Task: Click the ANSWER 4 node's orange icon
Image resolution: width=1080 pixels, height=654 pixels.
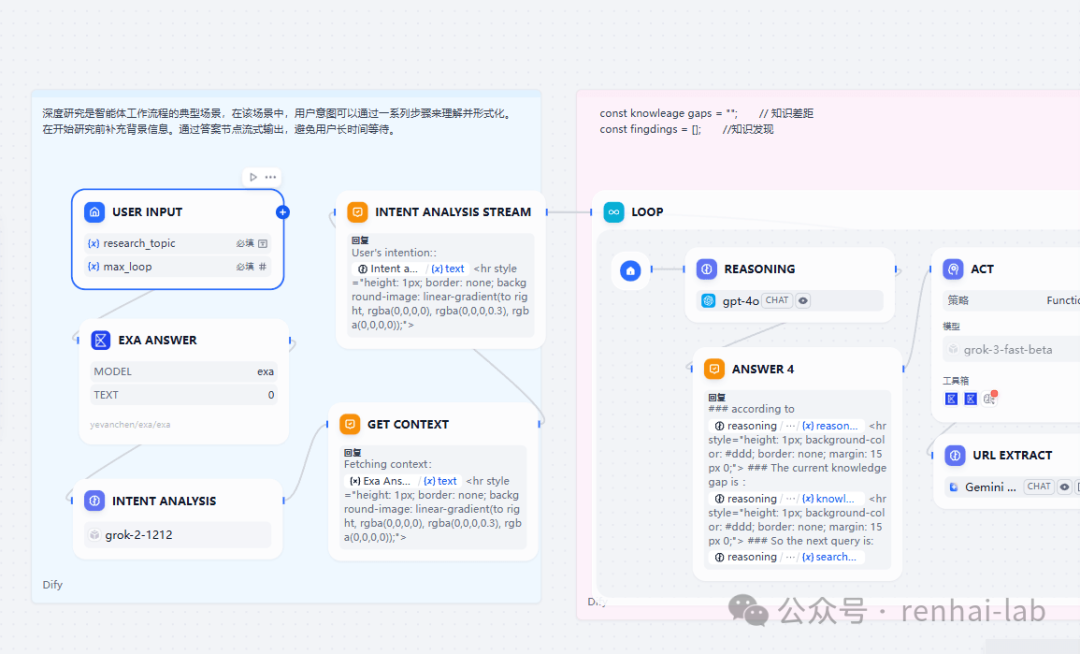Action: click(714, 368)
